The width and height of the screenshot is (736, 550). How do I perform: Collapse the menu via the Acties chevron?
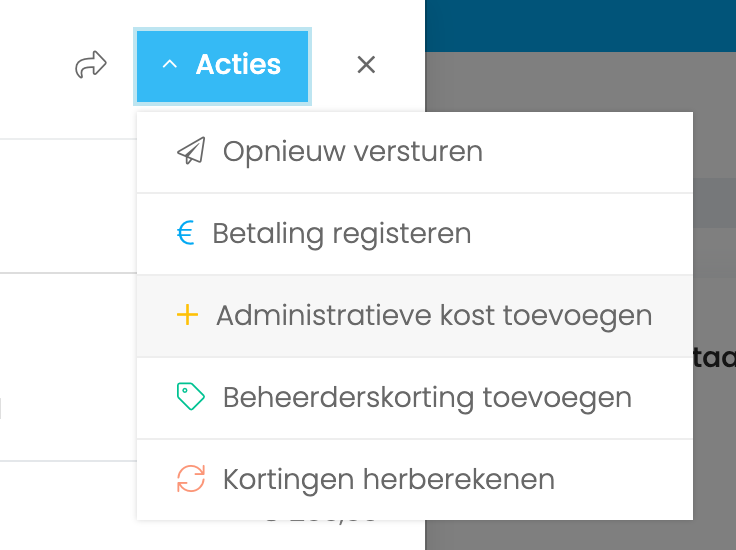(x=169, y=64)
